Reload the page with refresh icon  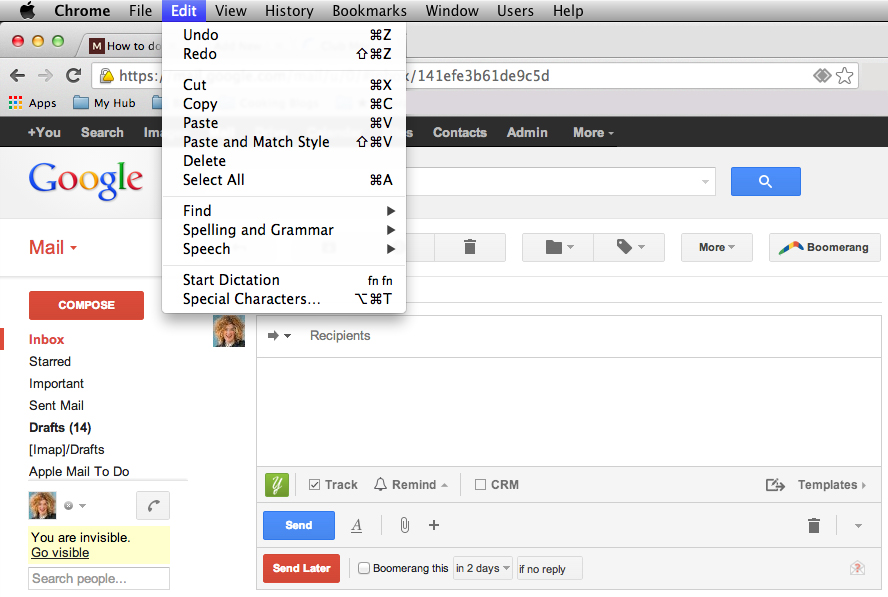point(74,75)
